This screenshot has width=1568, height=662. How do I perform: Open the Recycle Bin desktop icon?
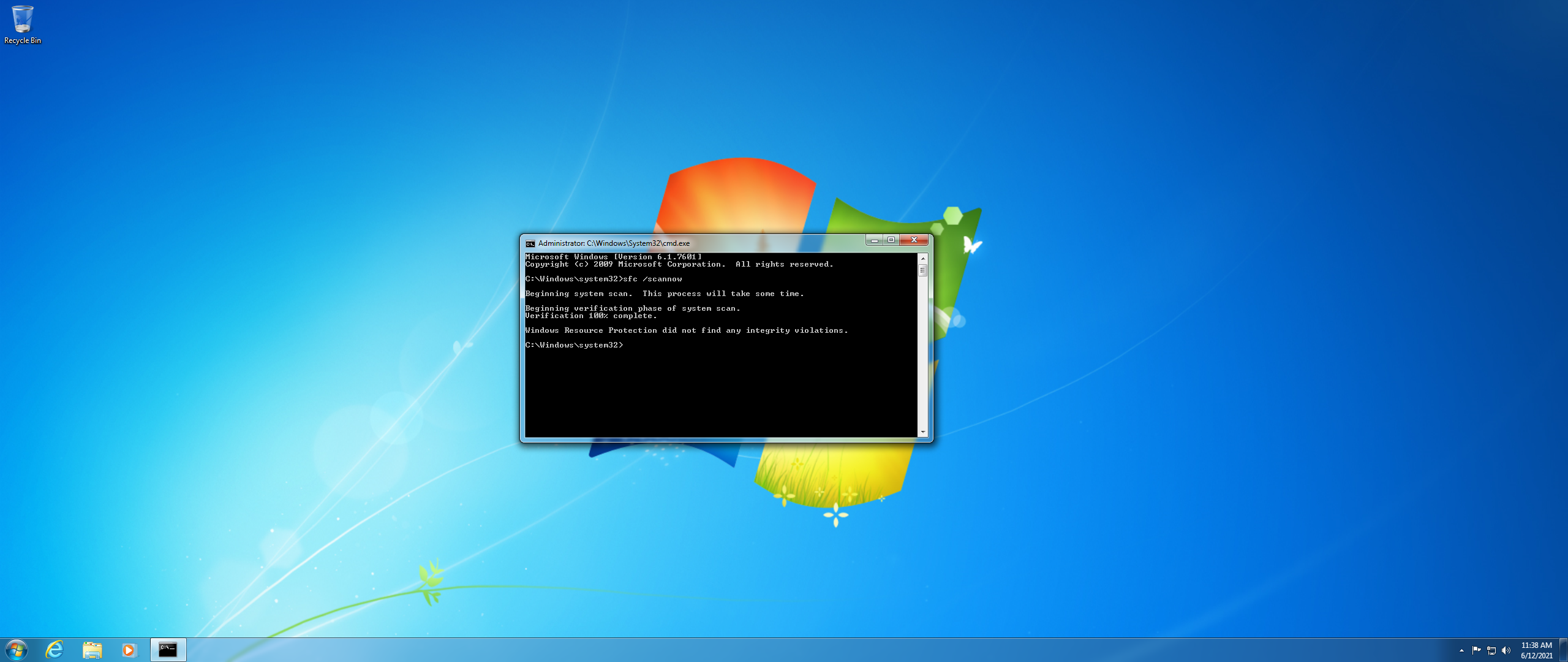pos(23,25)
